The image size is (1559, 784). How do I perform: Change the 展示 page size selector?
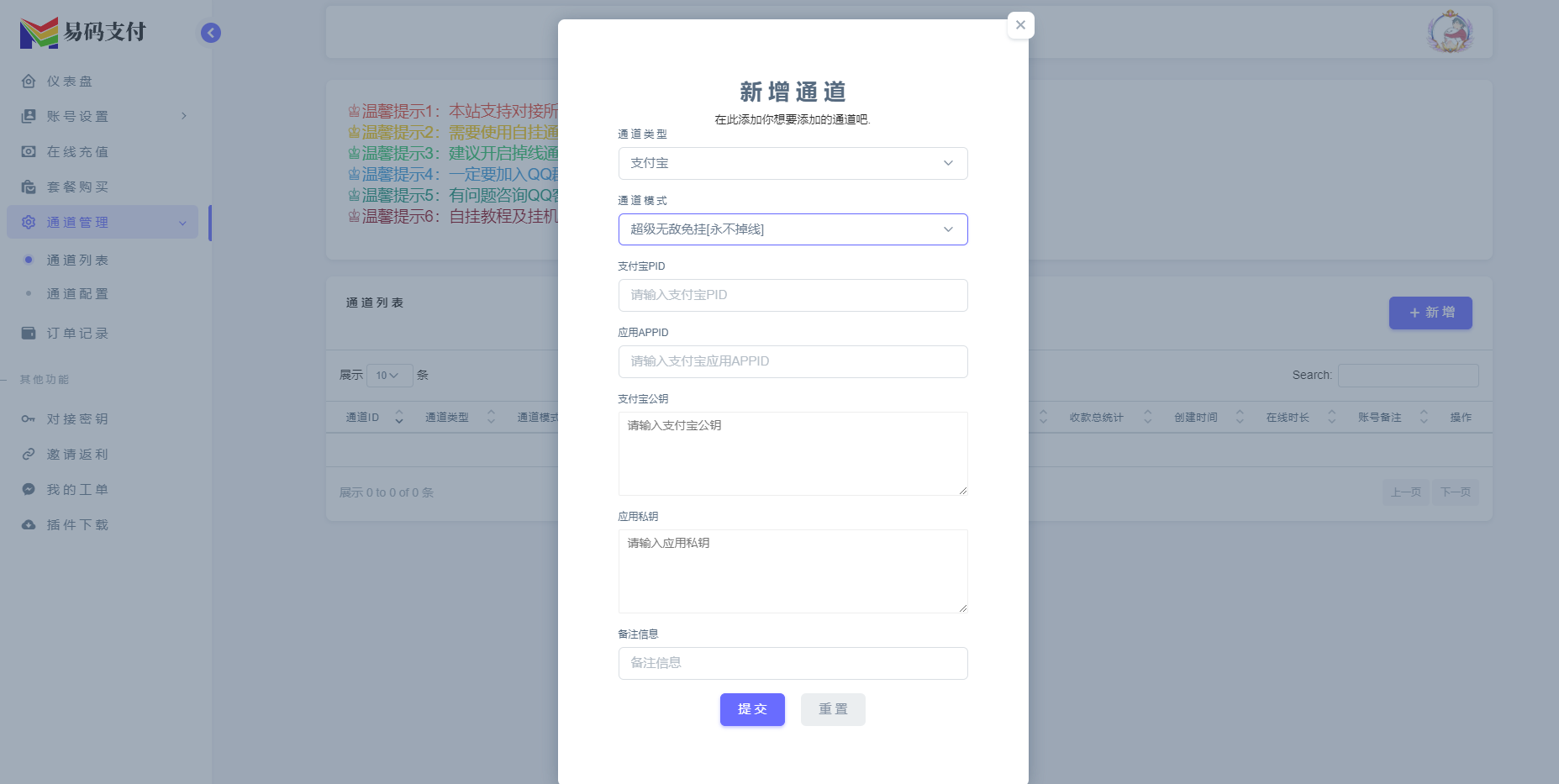[x=388, y=375]
